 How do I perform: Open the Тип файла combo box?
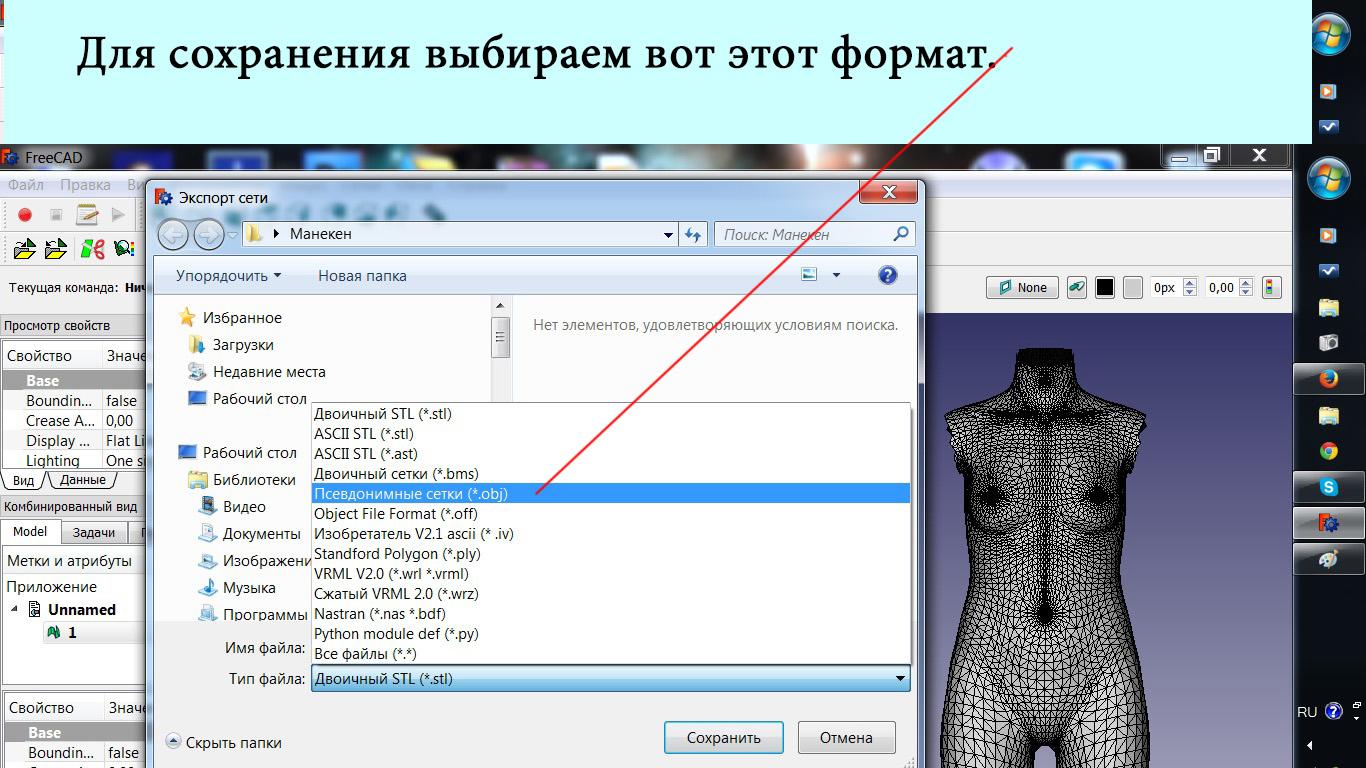pos(610,679)
